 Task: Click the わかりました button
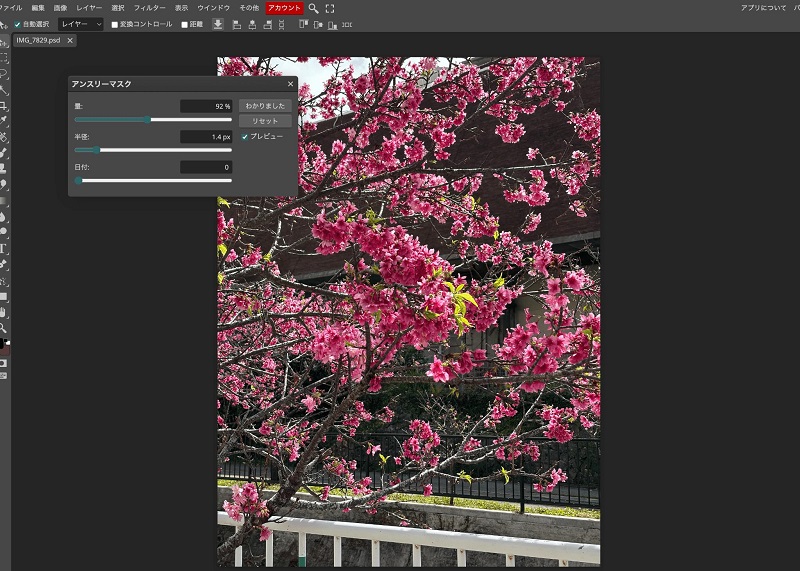tap(265, 105)
